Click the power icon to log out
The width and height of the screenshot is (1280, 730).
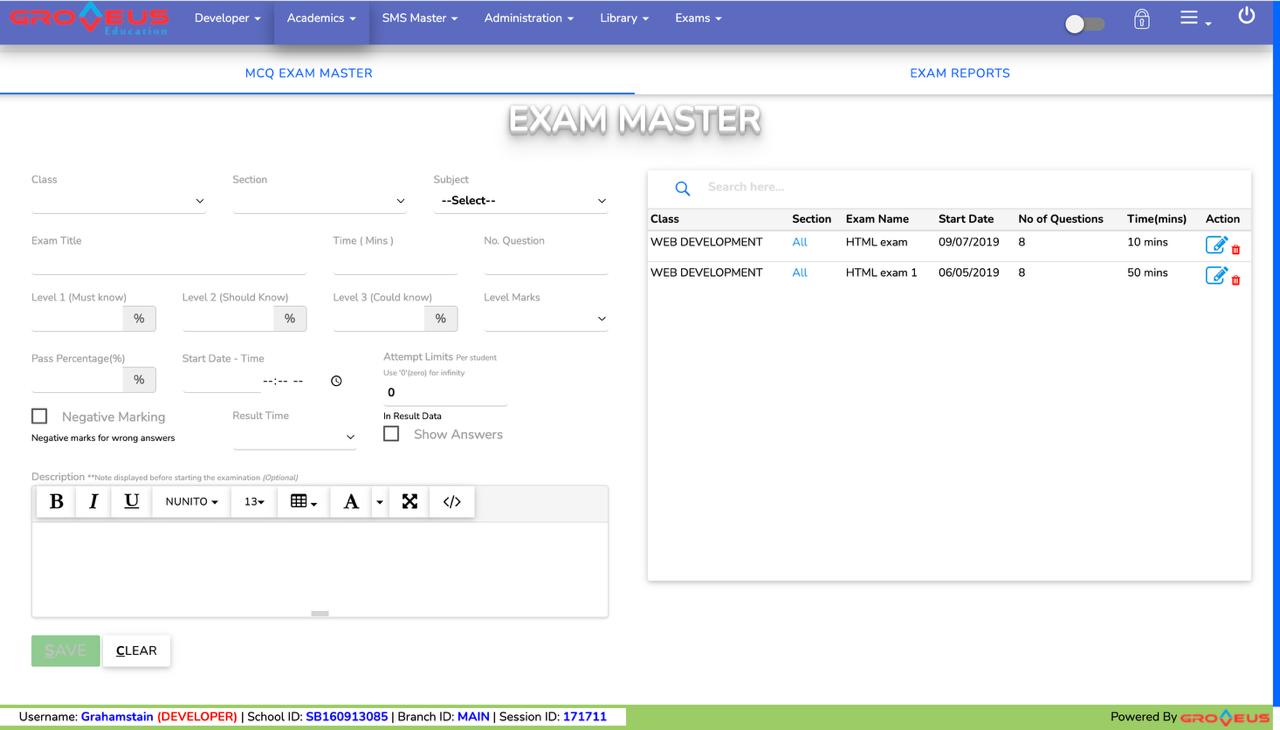tap(1246, 16)
